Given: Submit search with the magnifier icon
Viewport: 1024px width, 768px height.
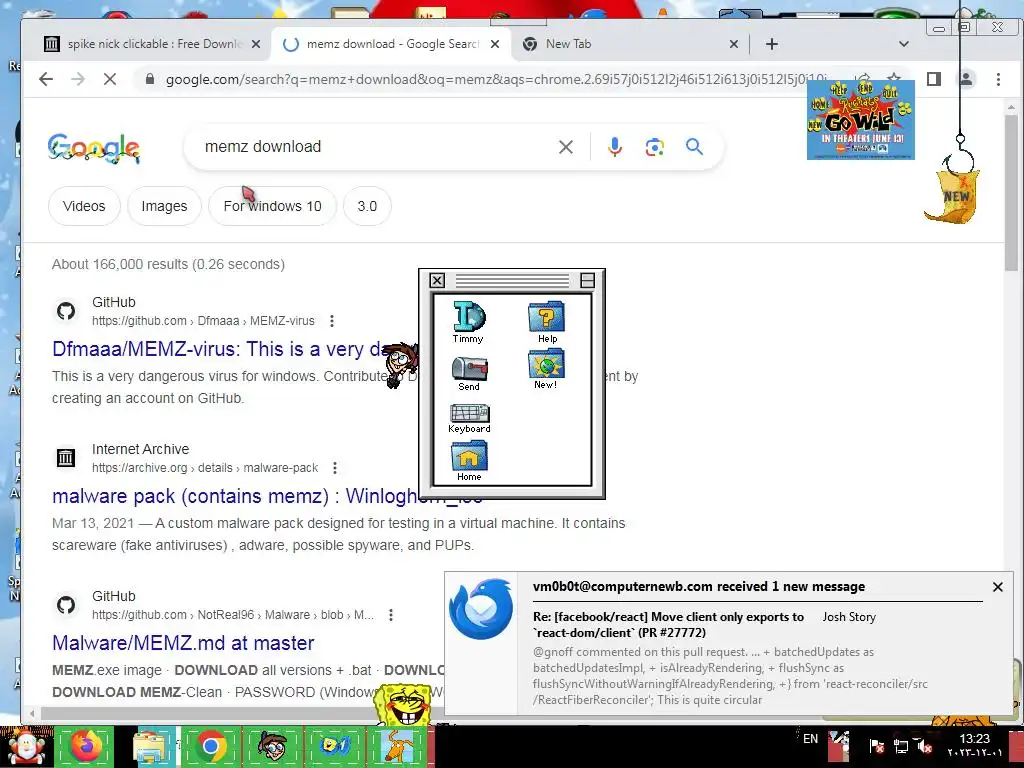Looking at the screenshot, I should [x=694, y=147].
